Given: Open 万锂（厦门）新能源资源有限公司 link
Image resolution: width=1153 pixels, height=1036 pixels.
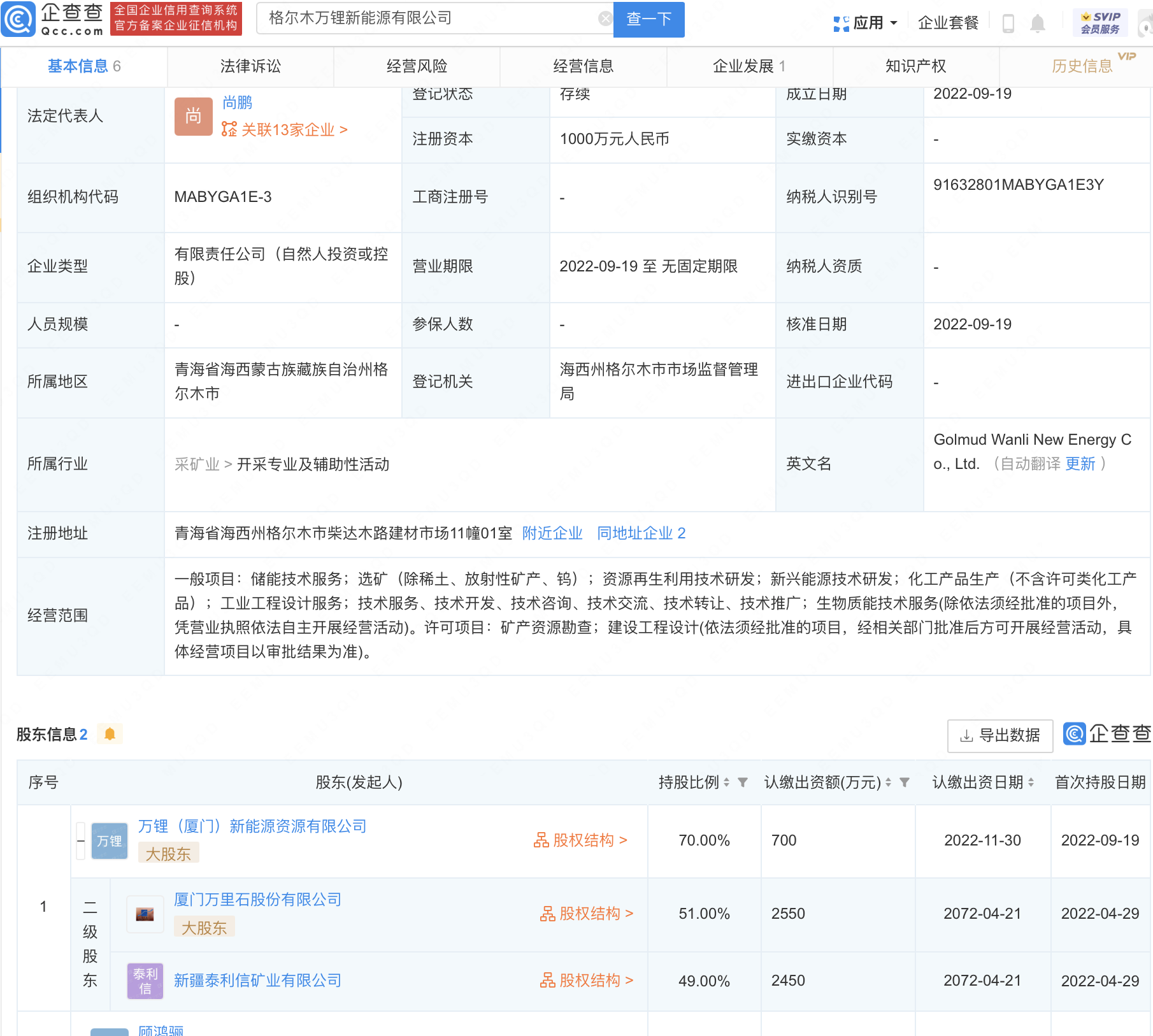Looking at the screenshot, I should pyautogui.click(x=252, y=826).
